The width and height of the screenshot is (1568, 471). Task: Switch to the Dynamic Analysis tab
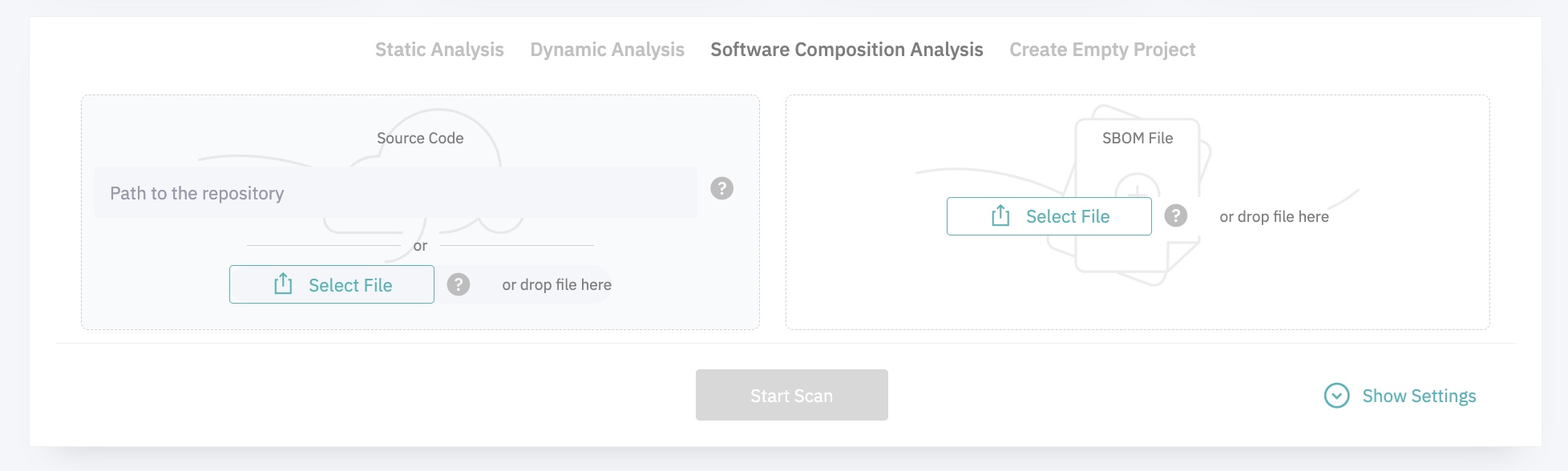tap(607, 50)
